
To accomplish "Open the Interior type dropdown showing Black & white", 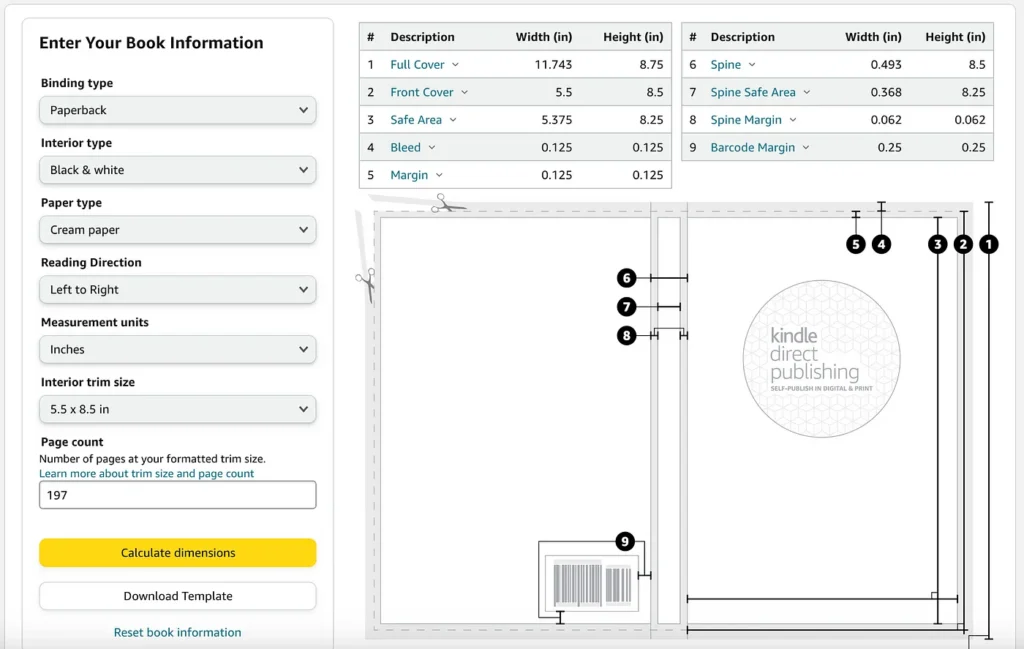I will pos(178,170).
